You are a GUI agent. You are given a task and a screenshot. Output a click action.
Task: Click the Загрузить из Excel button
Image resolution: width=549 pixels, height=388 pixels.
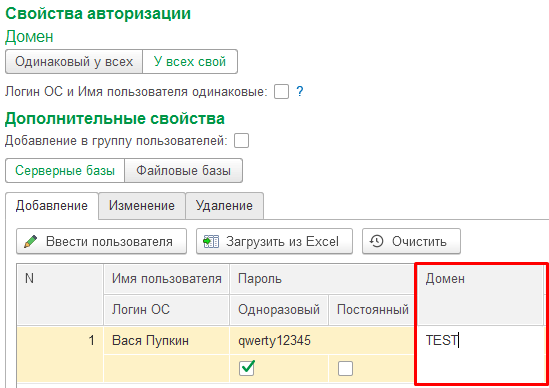coord(274,241)
